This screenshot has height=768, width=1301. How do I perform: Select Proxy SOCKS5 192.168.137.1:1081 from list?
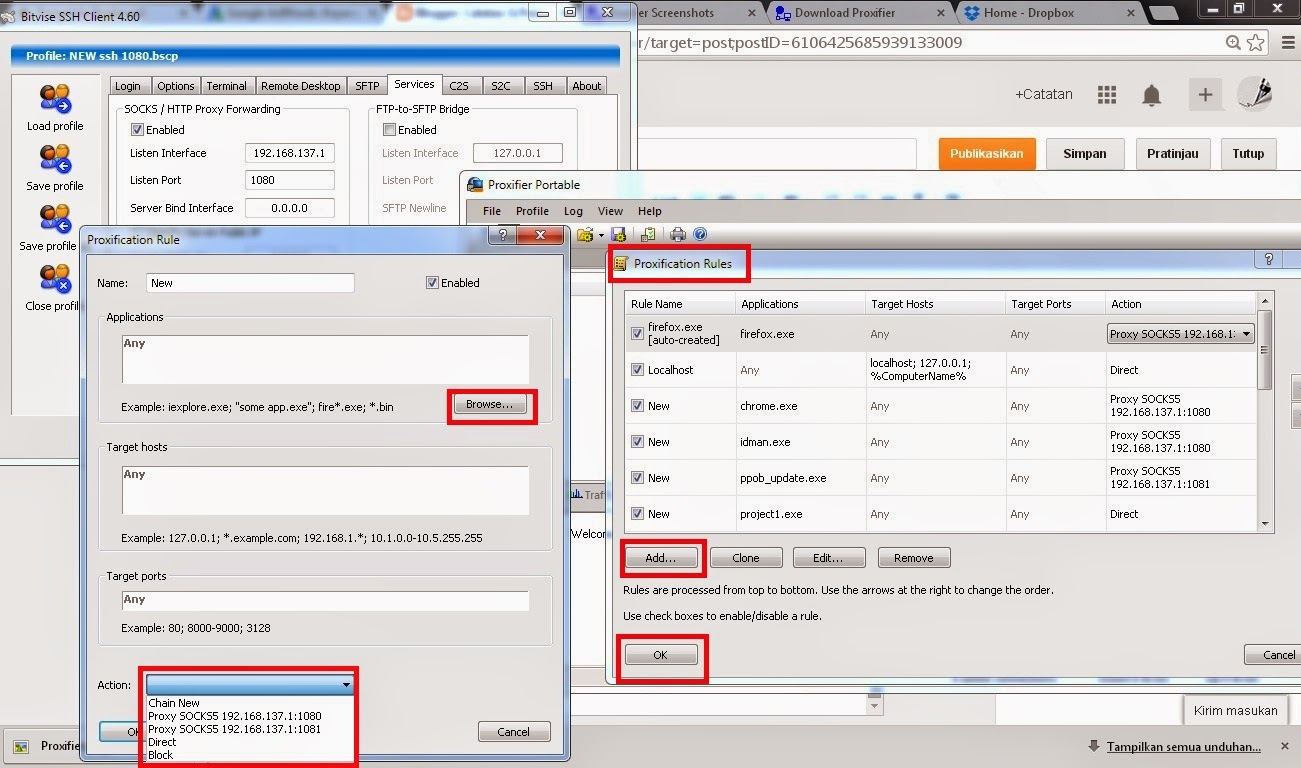234,729
